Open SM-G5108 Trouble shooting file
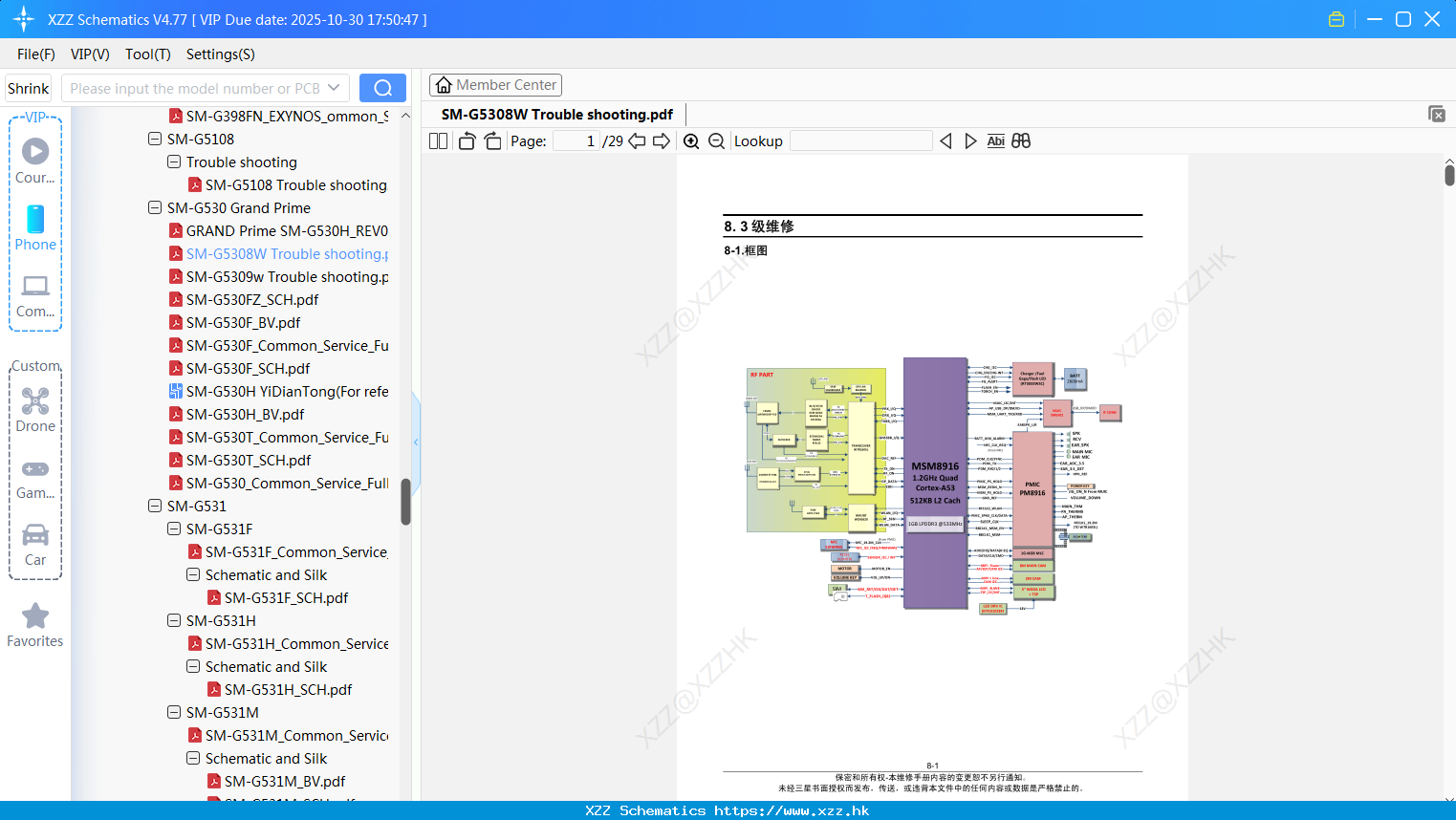 coord(287,184)
